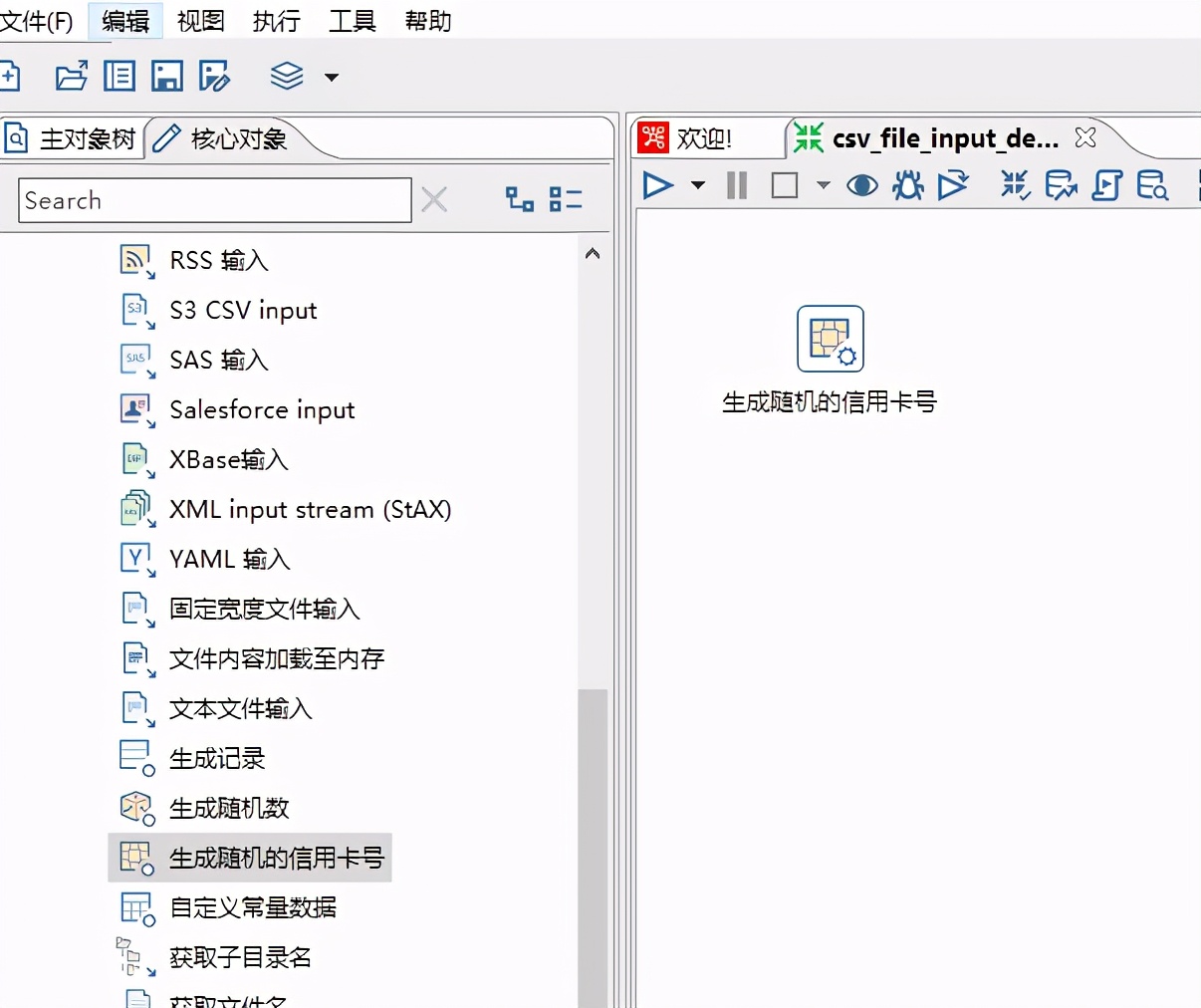Open the 工具 menu
Viewport: 1201px width, 1008px height.
click(x=353, y=21)
